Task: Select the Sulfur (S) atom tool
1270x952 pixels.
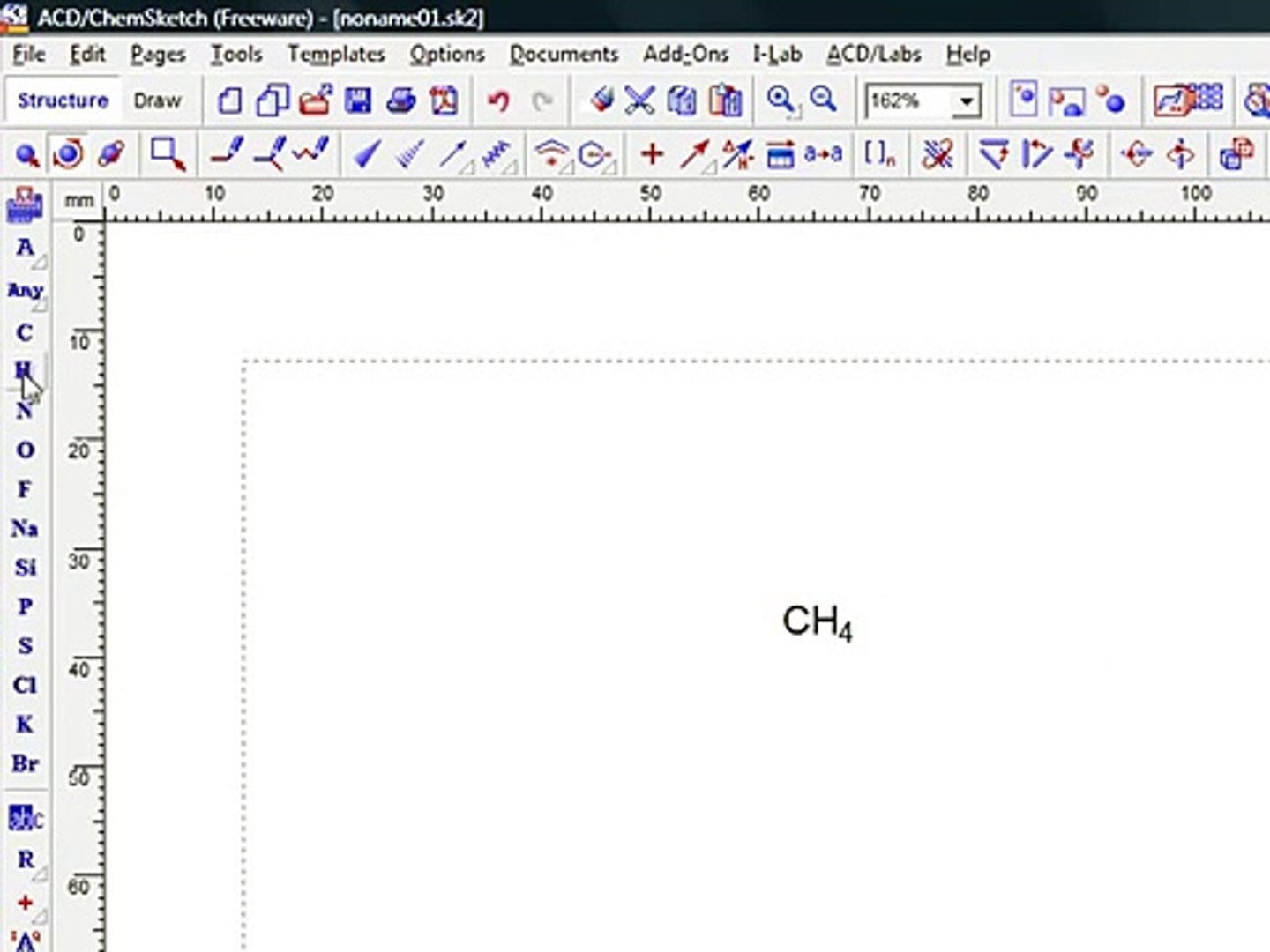Action: [25, 645]
